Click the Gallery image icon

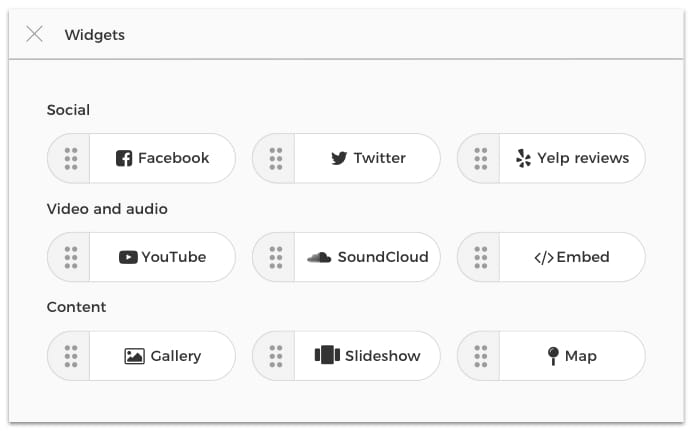click(x=135, y=356)
